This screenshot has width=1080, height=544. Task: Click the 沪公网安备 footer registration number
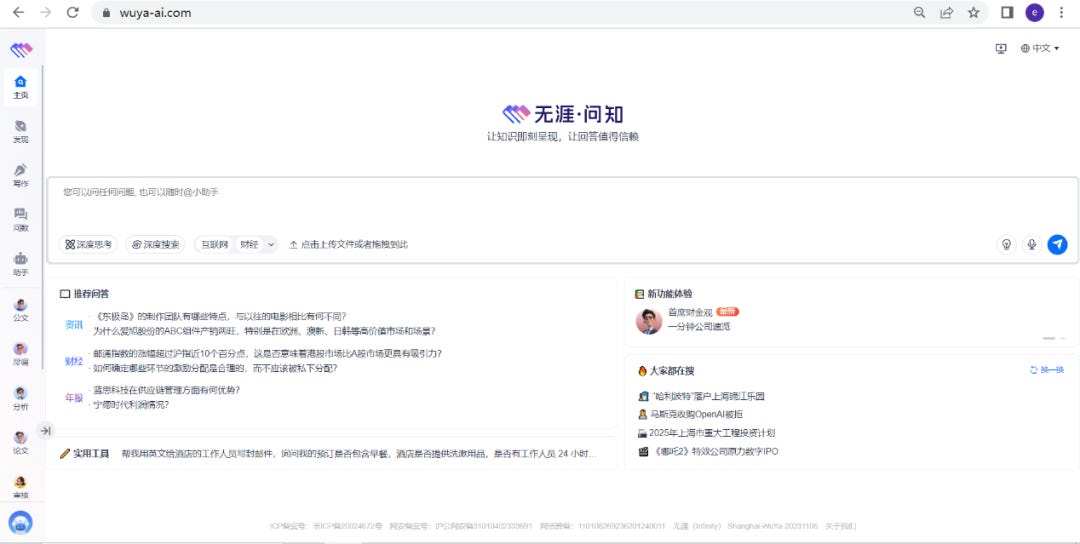tap(484, 526)
